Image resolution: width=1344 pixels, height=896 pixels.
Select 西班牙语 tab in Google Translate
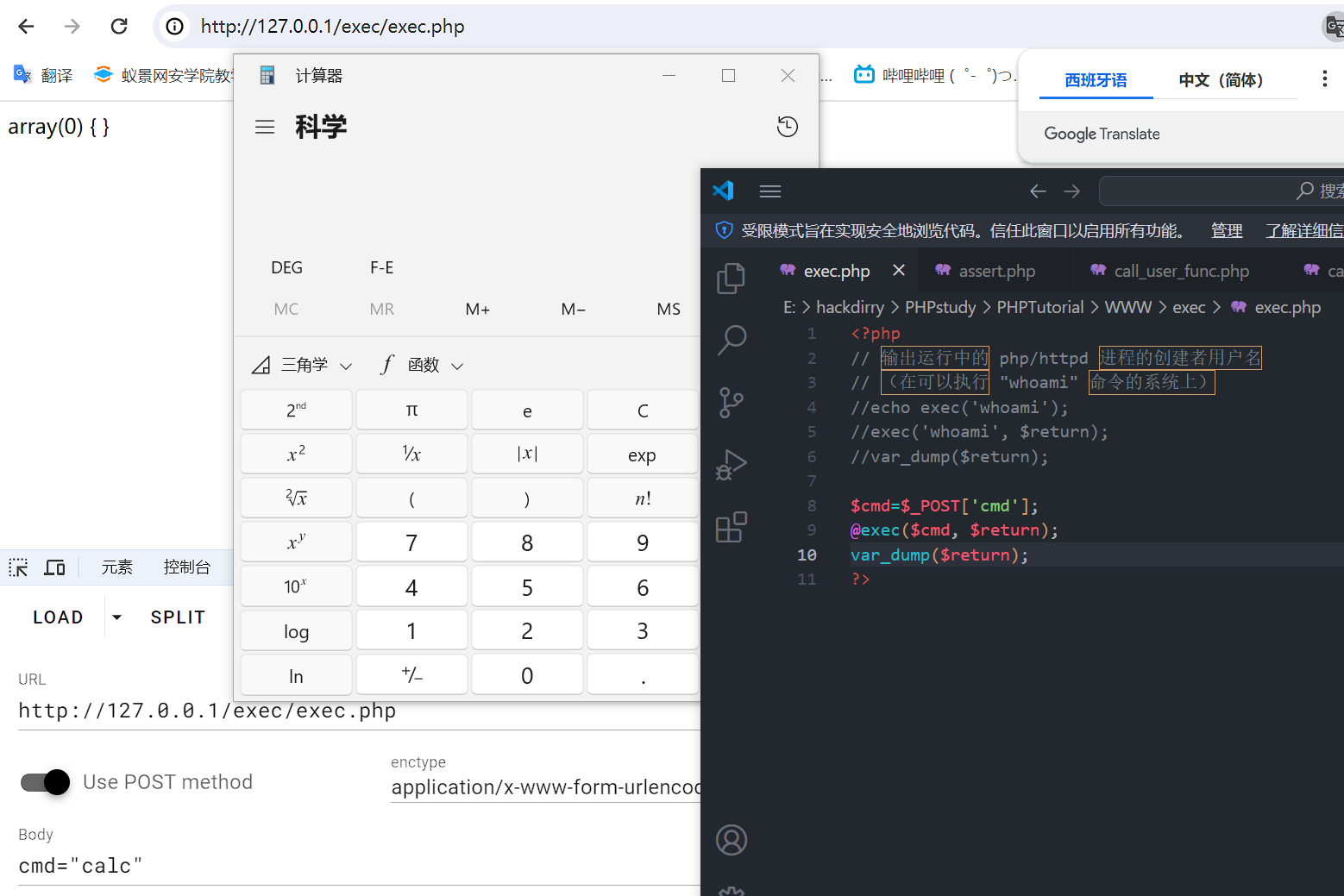coord(1096,80)
